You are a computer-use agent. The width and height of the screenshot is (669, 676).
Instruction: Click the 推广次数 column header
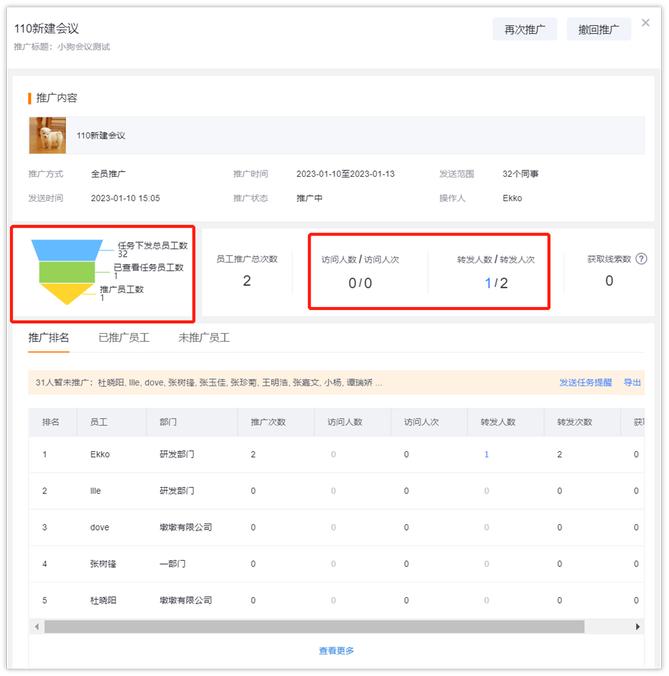[266, 422]
